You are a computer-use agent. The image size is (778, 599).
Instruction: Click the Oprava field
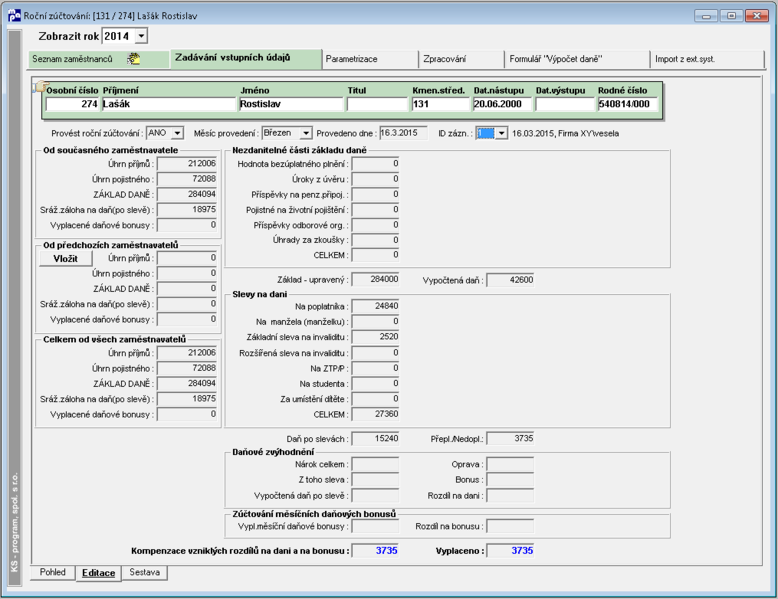pyautogui.click(x=510, y=465)
